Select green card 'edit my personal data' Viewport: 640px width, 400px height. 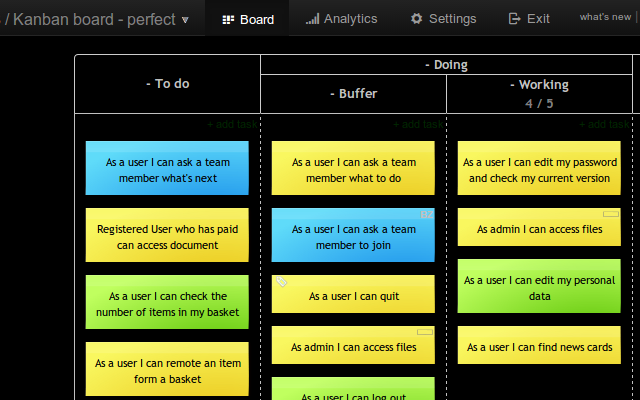click(539, 286)
